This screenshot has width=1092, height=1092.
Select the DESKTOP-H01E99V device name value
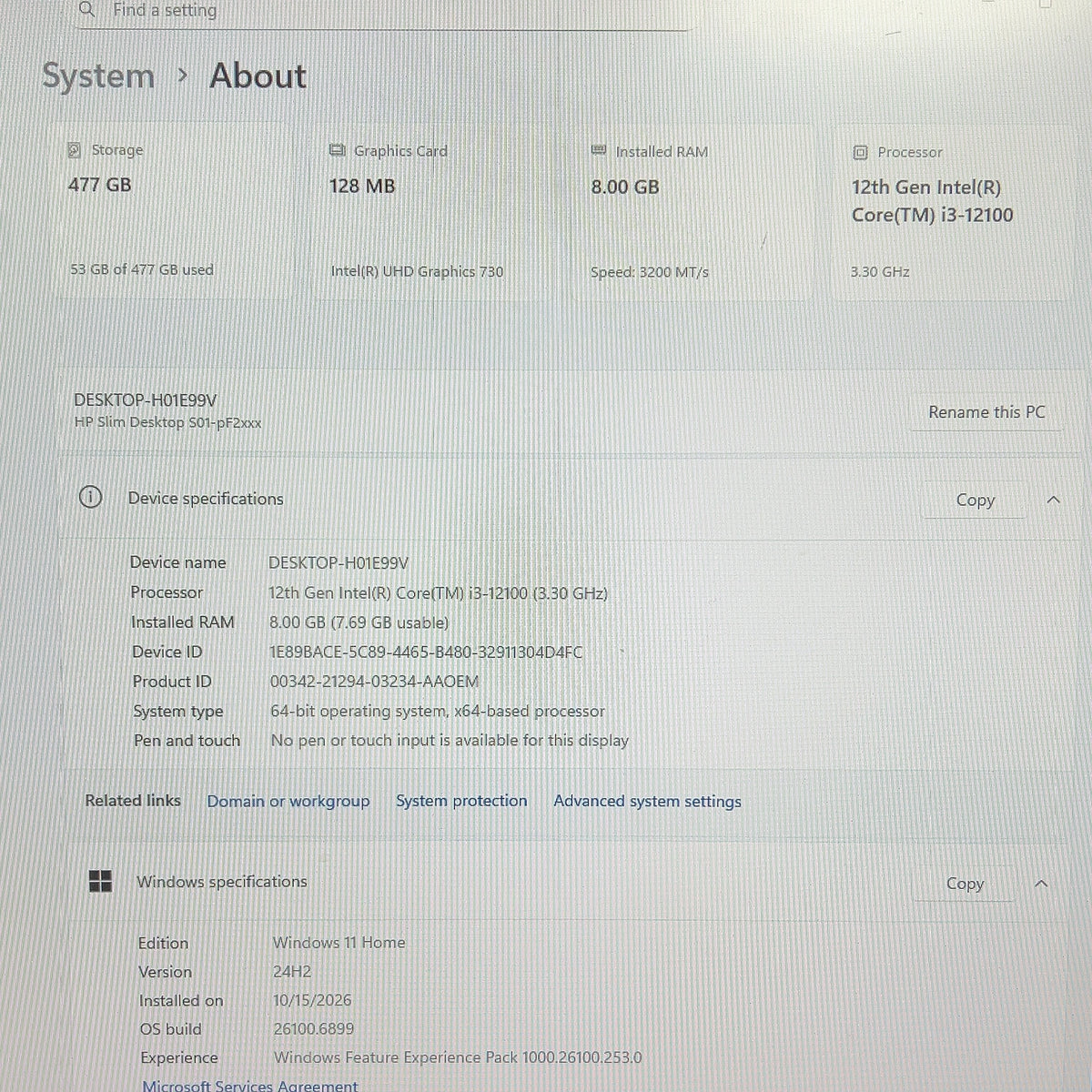tap(339, 563)
